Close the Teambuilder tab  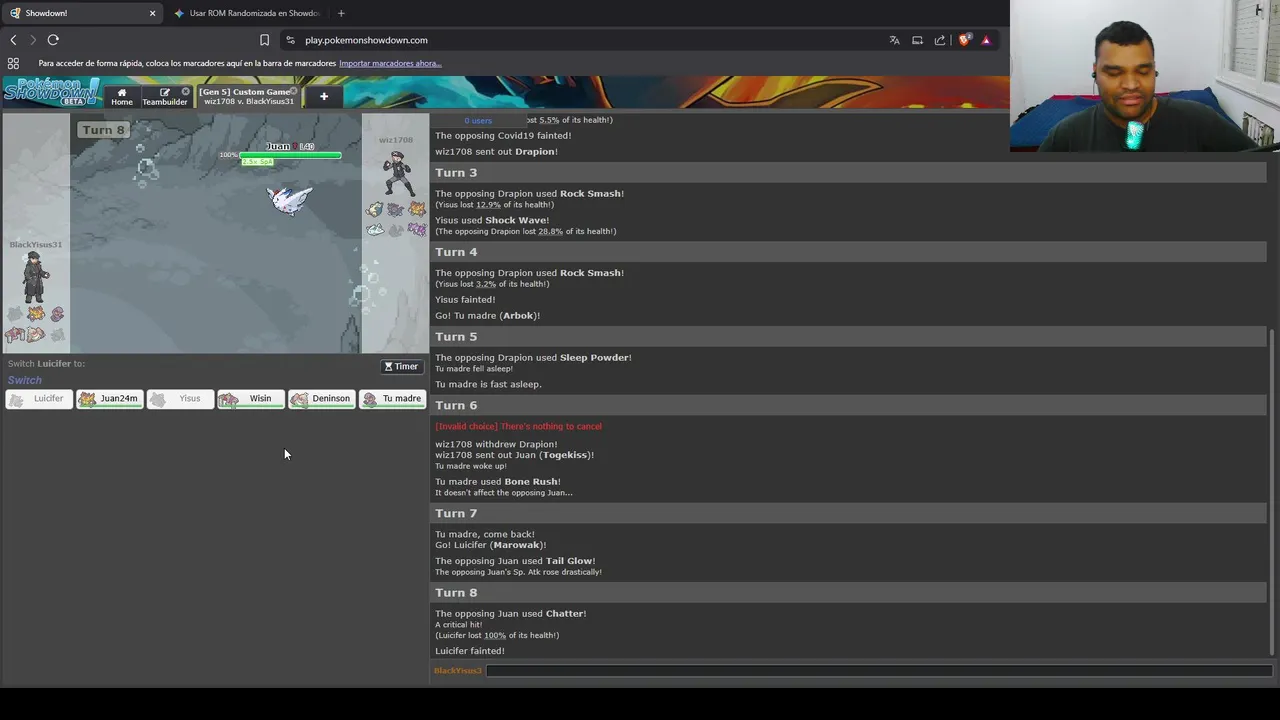[x=185, y=91]
